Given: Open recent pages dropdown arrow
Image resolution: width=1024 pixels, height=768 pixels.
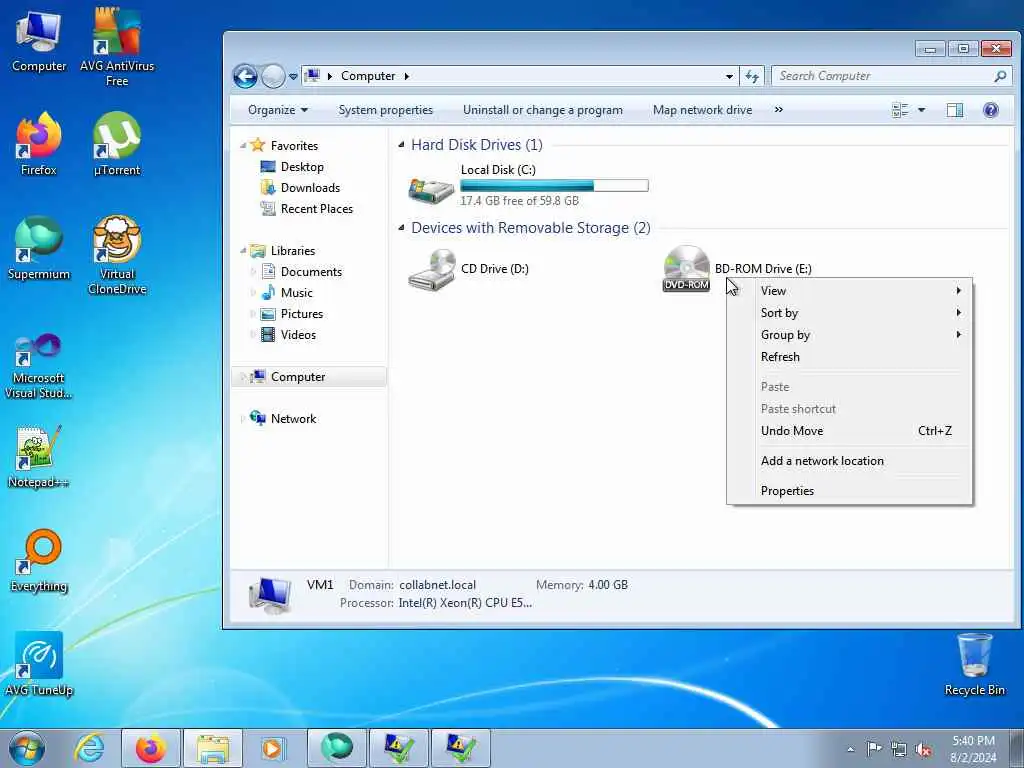Looking at the screenshot, I should pos(293,76).
